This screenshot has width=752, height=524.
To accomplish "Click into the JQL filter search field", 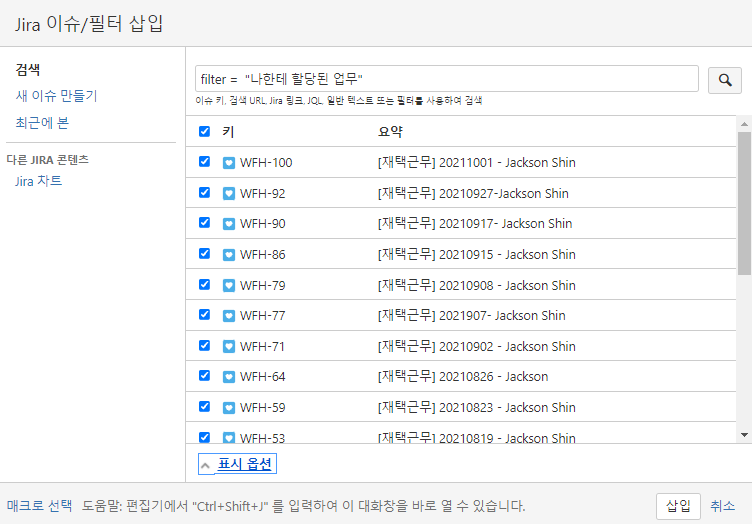I will [446, 79].
